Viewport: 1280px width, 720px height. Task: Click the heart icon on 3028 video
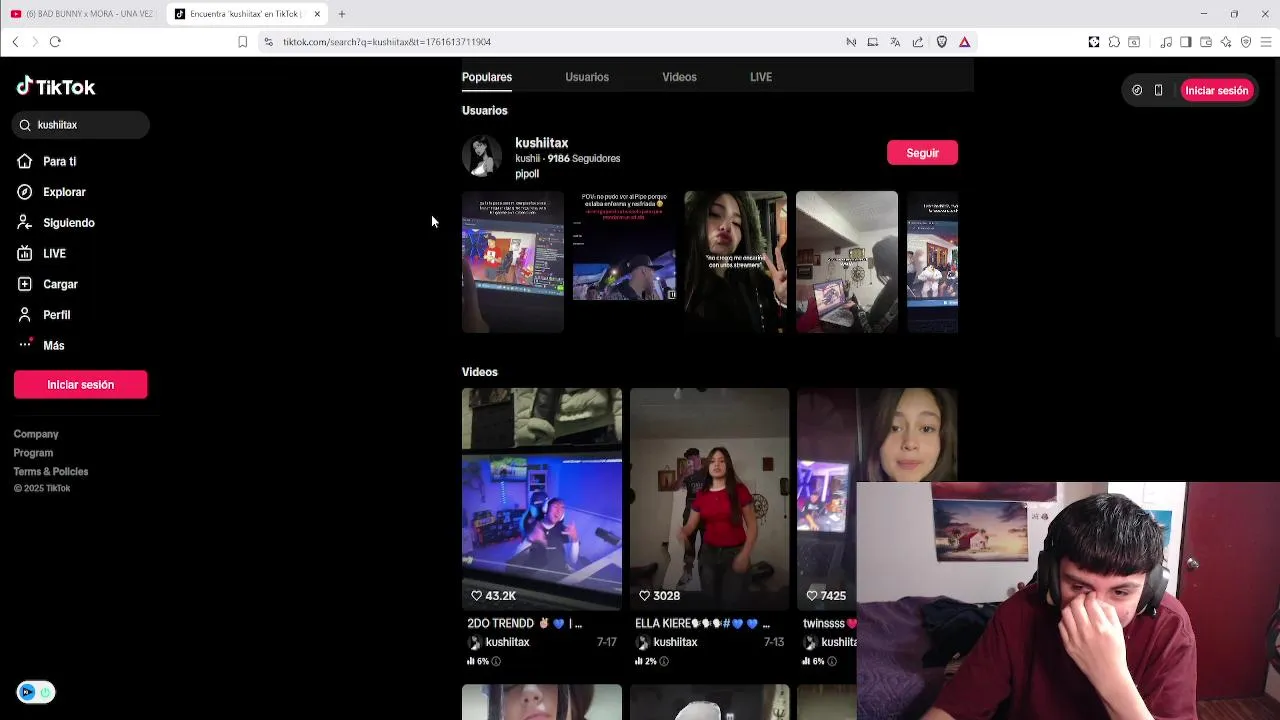pos(644,596)
